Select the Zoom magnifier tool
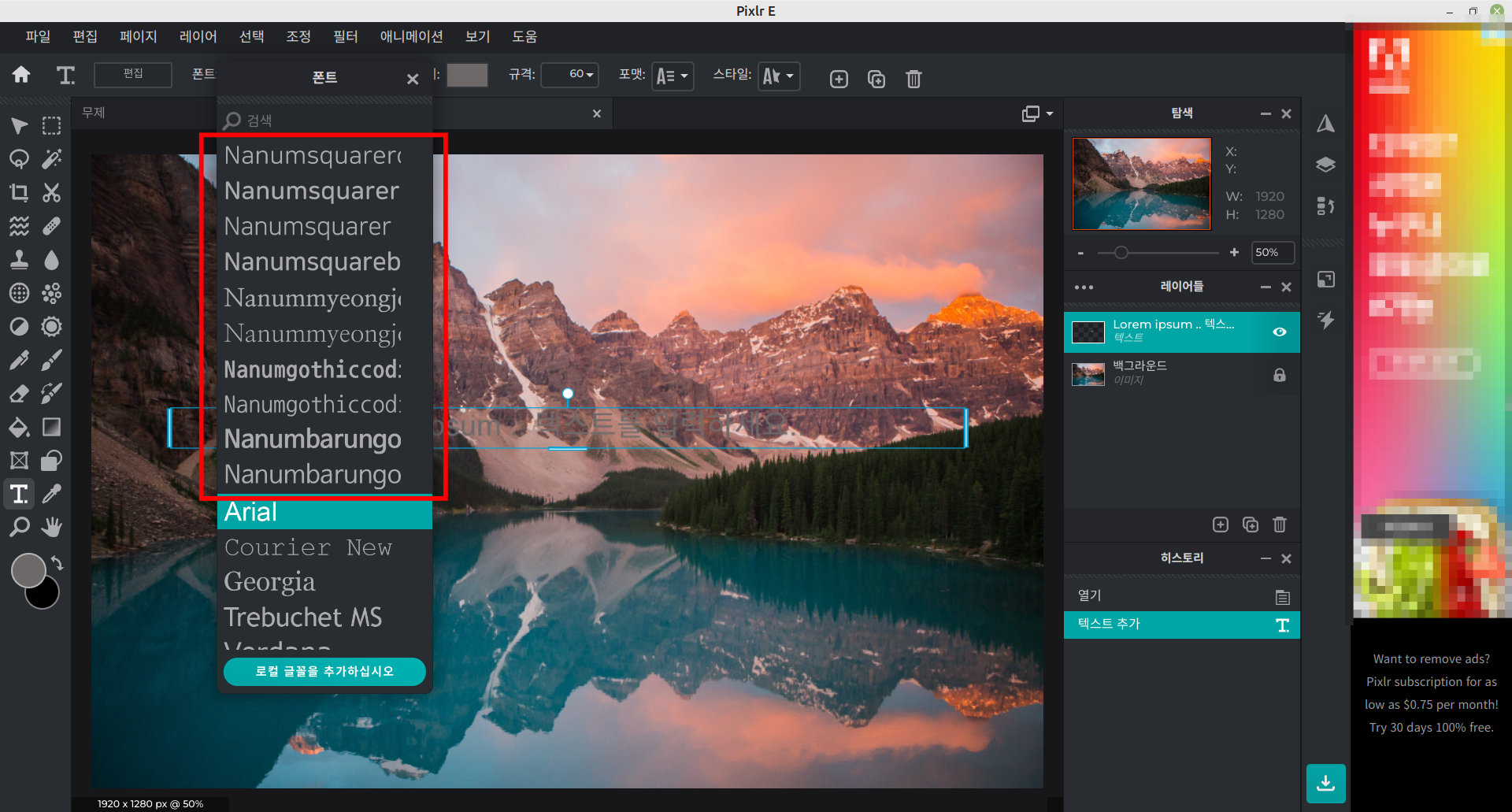1512x812 pixels. (19, 527)
